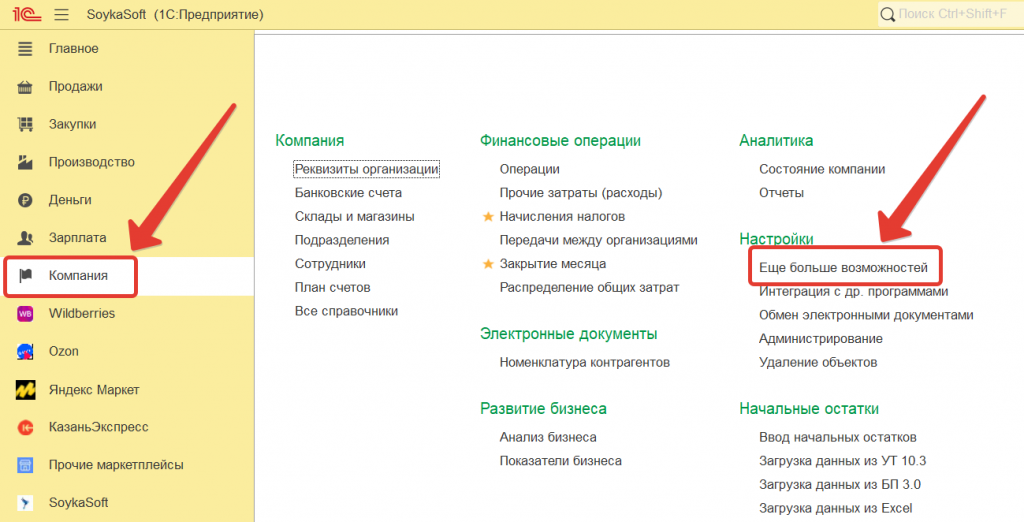Viewport: 1024px width, 522px height.
Task: Click the Закупки cart icon
Action: coord(26,125)
